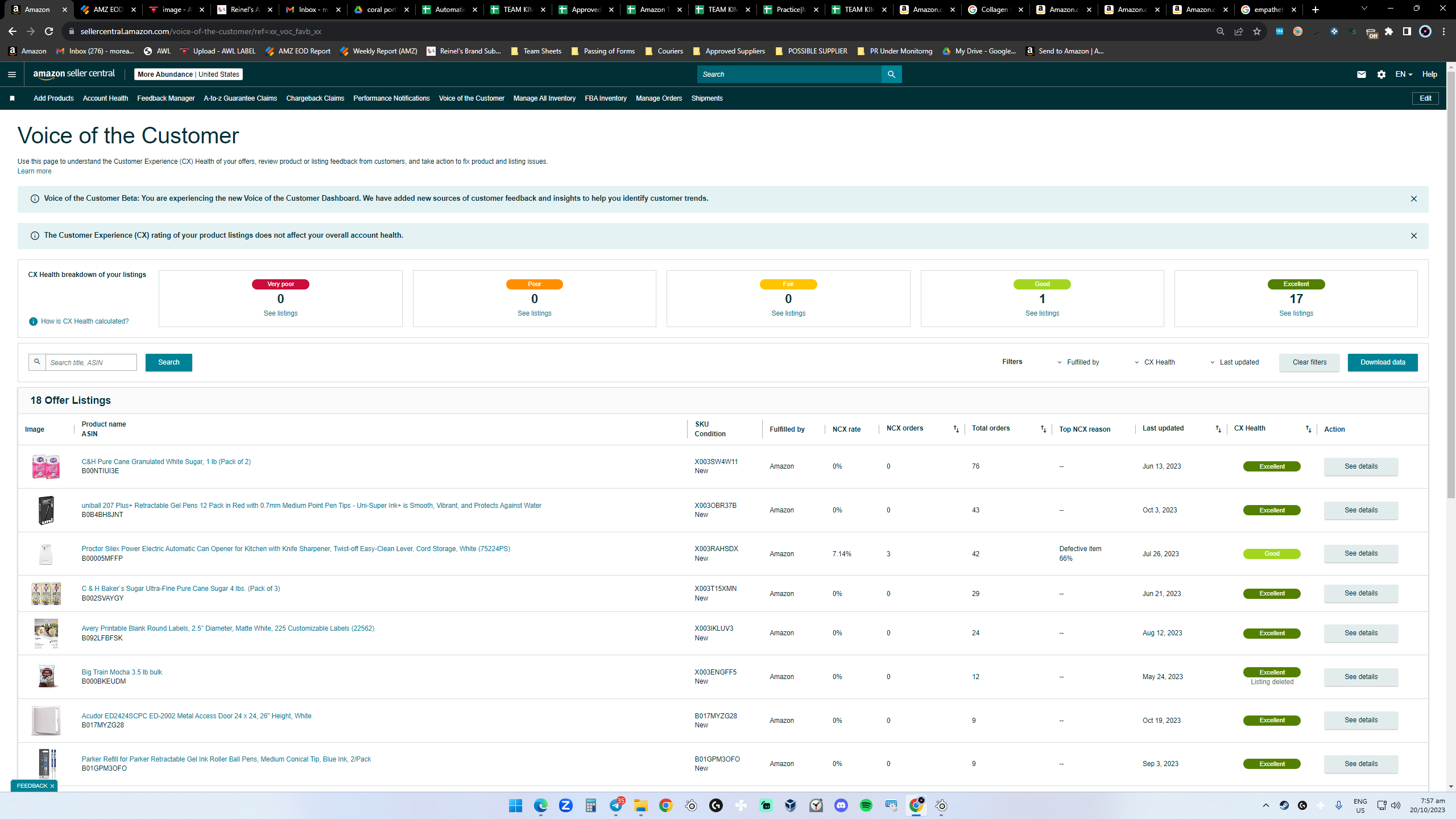Expand the Fulfilled by filter dropdown
The height and width of the screenshot is (819, 1456).
tap(1078, 362)
